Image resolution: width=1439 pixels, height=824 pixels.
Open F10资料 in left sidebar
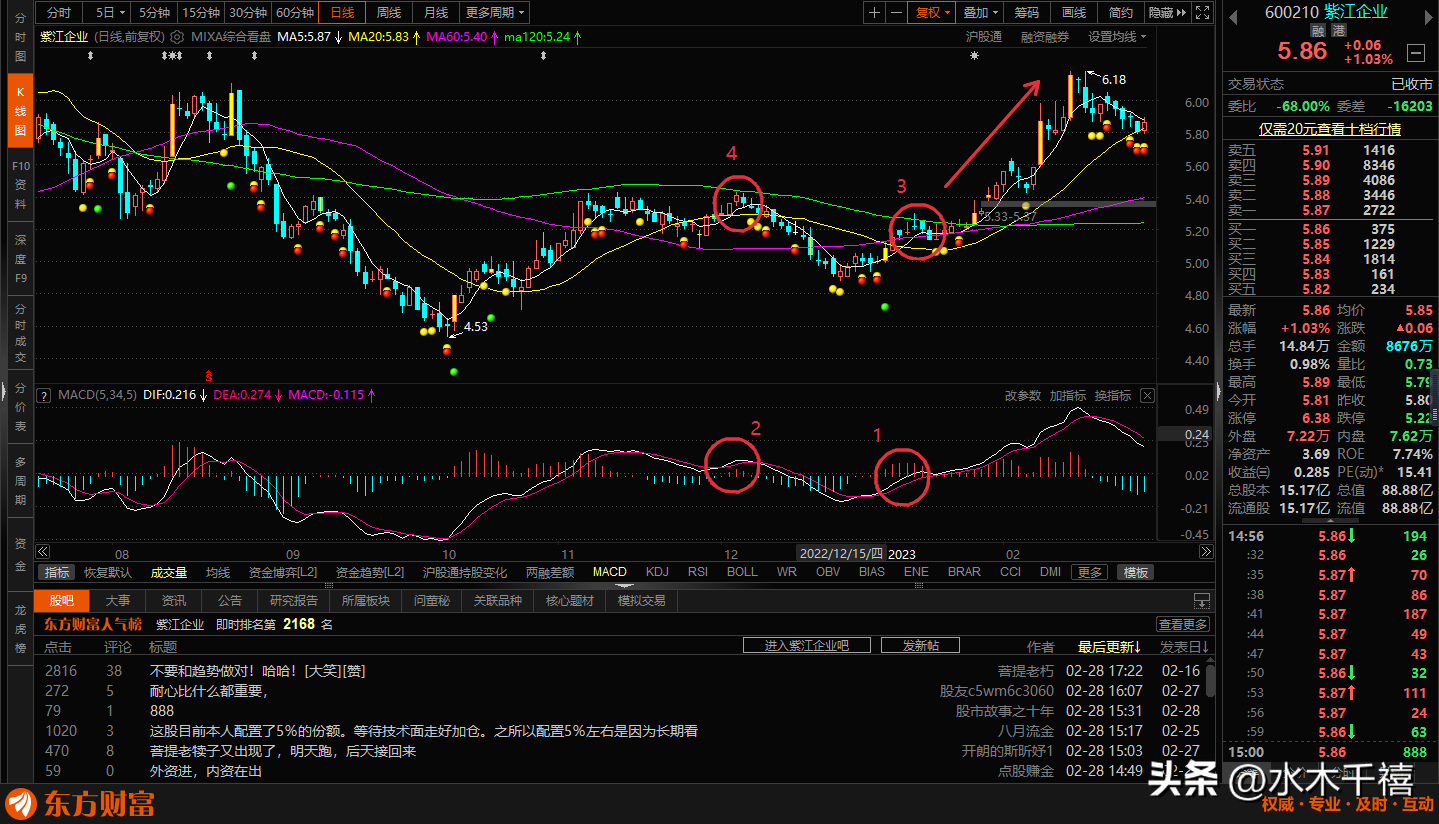20,184
